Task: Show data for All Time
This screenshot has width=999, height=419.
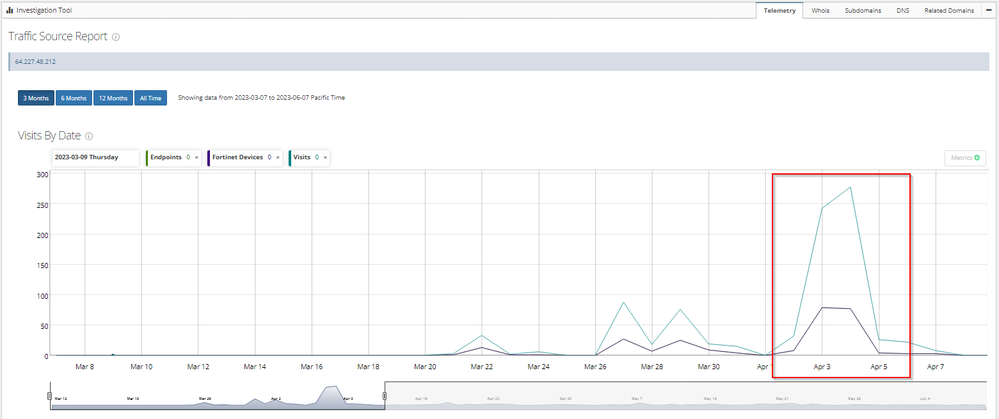Action: [151, 98]
